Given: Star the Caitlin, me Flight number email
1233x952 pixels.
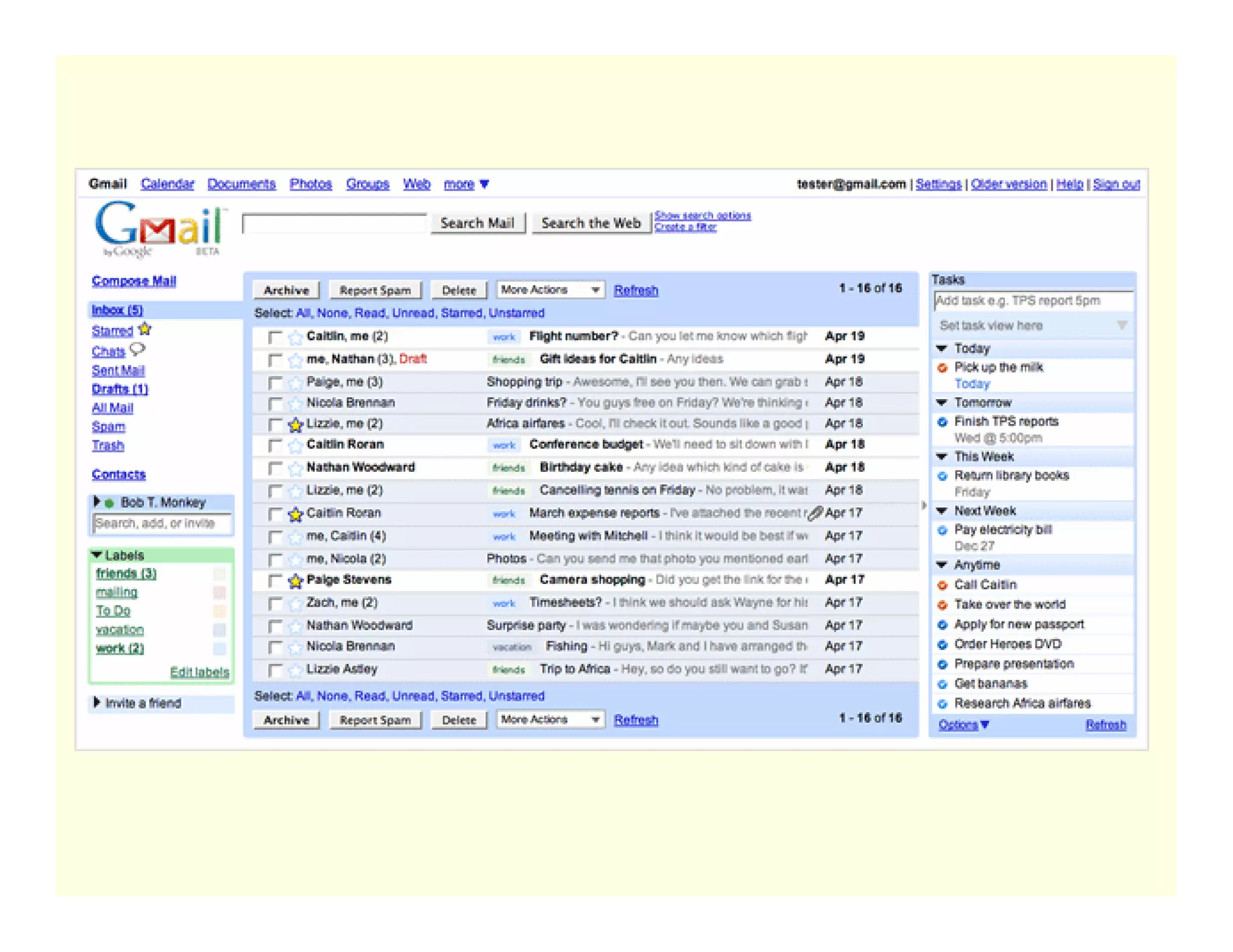Looking at the screenshot, I should point(295,337).
